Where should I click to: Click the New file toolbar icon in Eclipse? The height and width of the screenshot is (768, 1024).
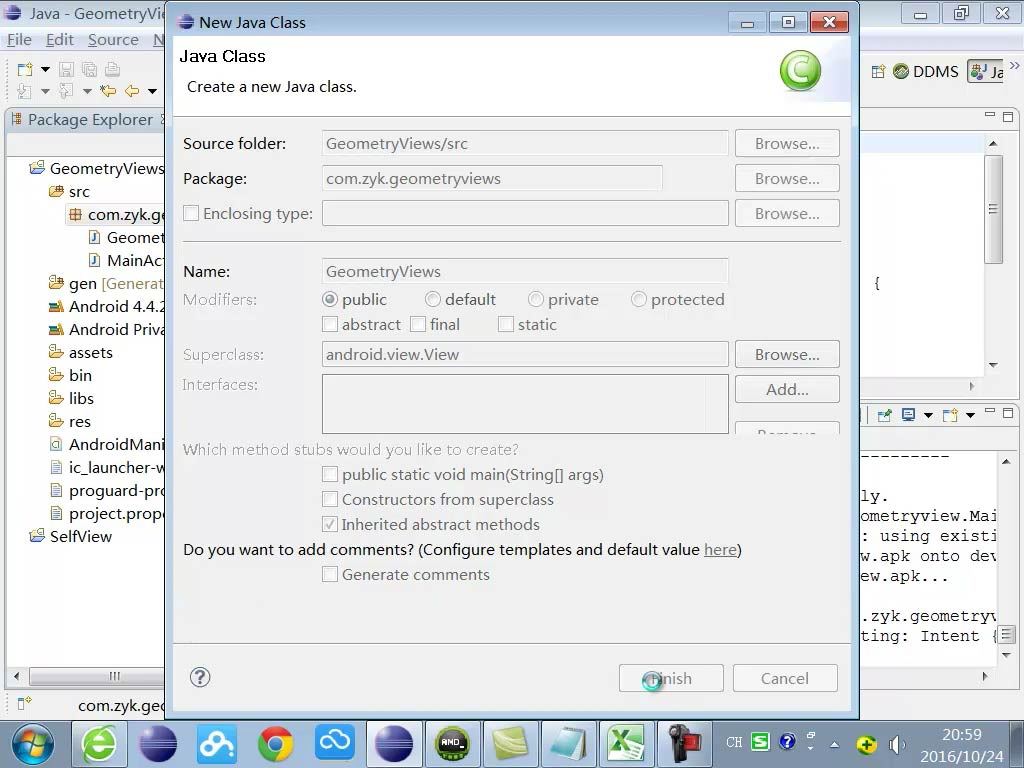25,69
